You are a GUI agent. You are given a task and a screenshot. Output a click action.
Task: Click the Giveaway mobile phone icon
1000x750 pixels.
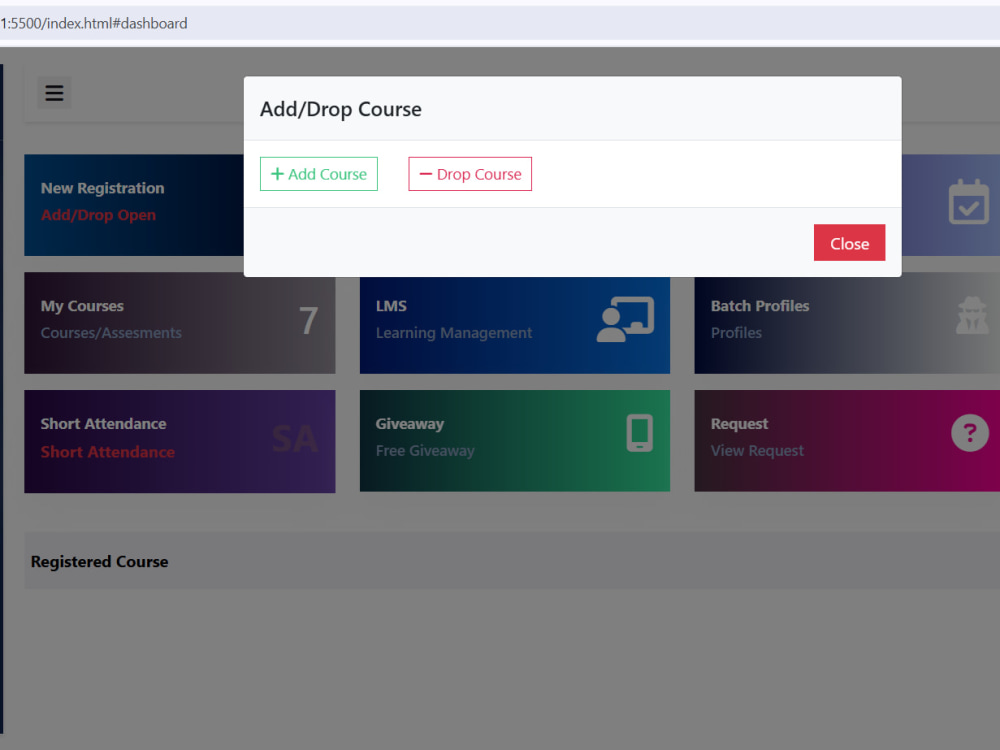coord(639,433)
